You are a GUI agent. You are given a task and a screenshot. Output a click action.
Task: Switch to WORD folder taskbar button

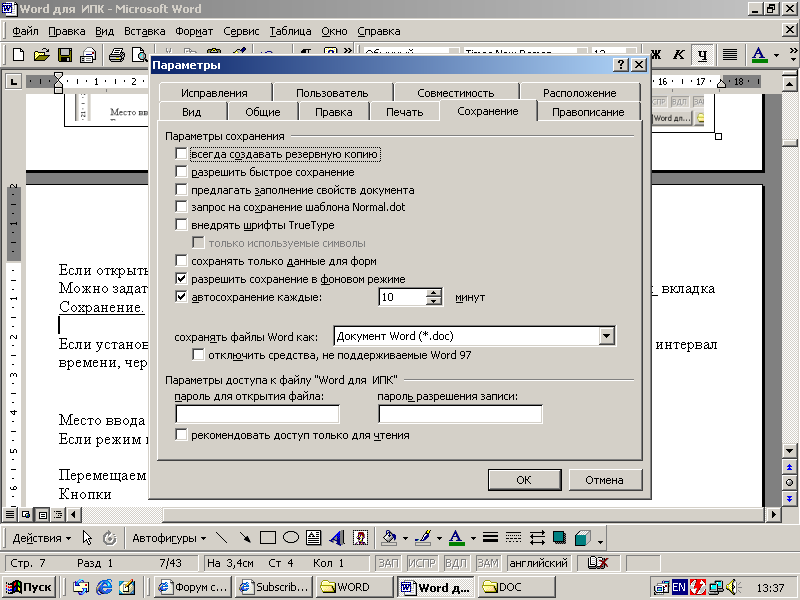click(354, 587)
